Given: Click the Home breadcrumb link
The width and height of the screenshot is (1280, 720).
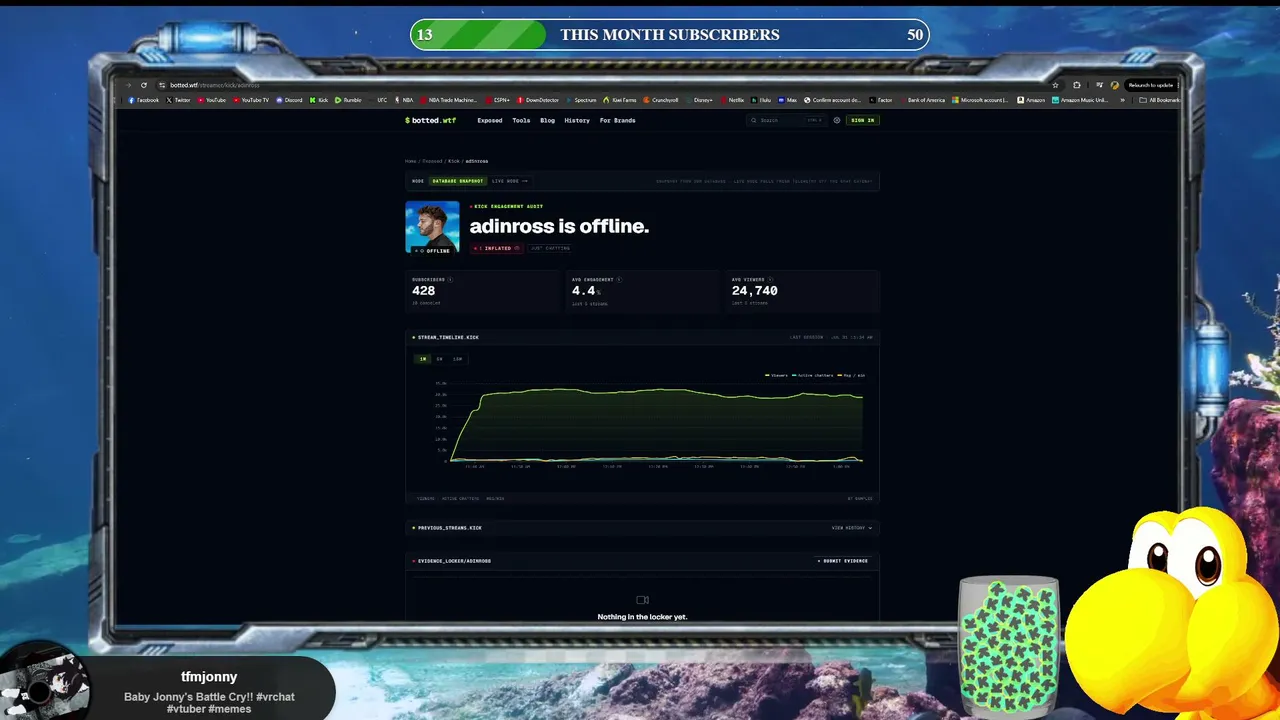Looking at the screenshot, I should [x=410, y=161].
